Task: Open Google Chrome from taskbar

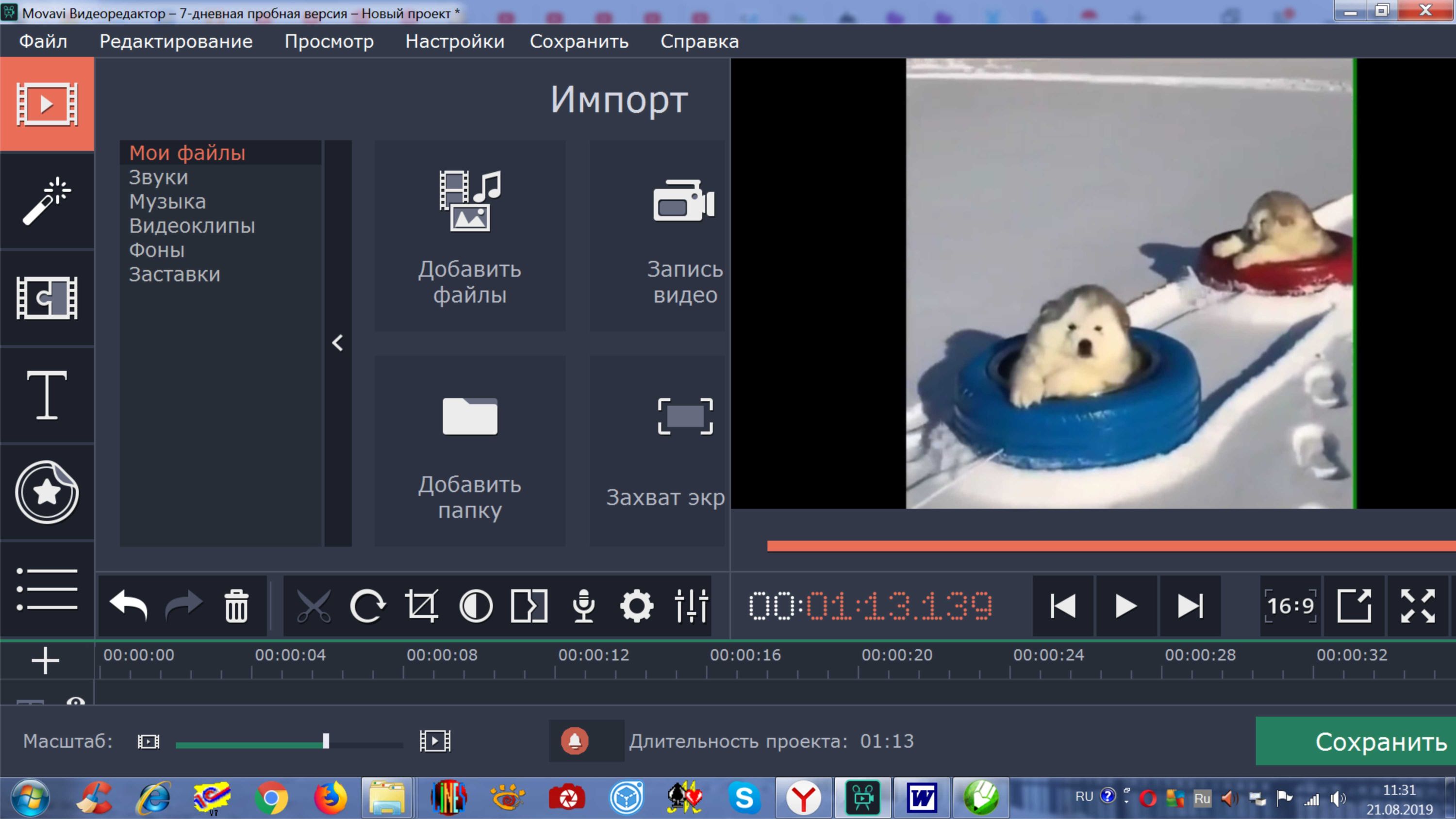Action: tap(271, 798)
